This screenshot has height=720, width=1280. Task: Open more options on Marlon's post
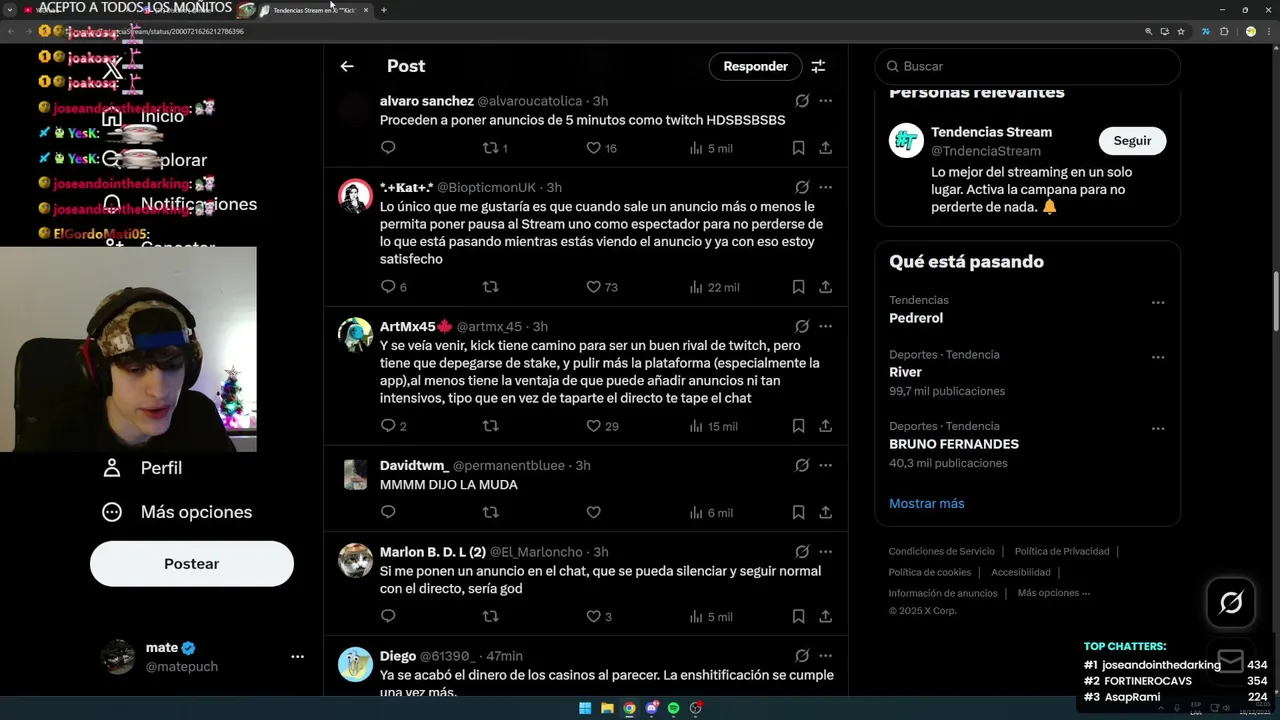tap(825, 551)
